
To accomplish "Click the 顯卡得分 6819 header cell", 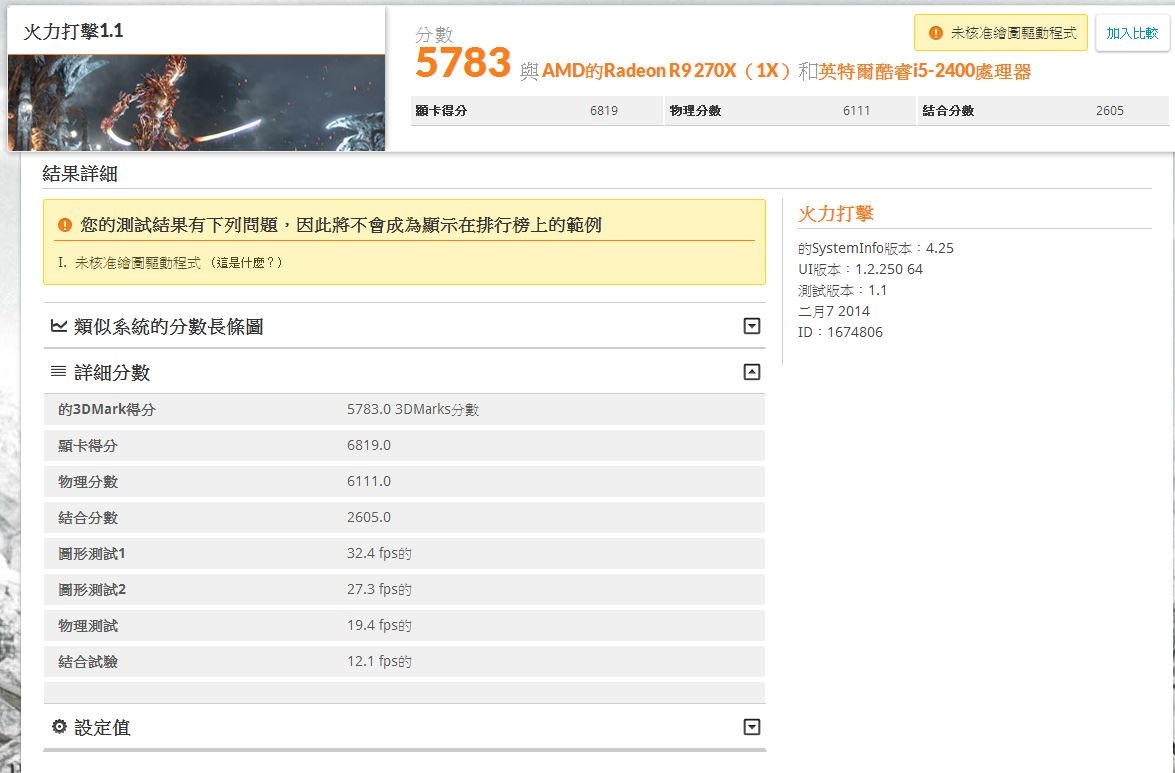I will (x=537, y=111).
